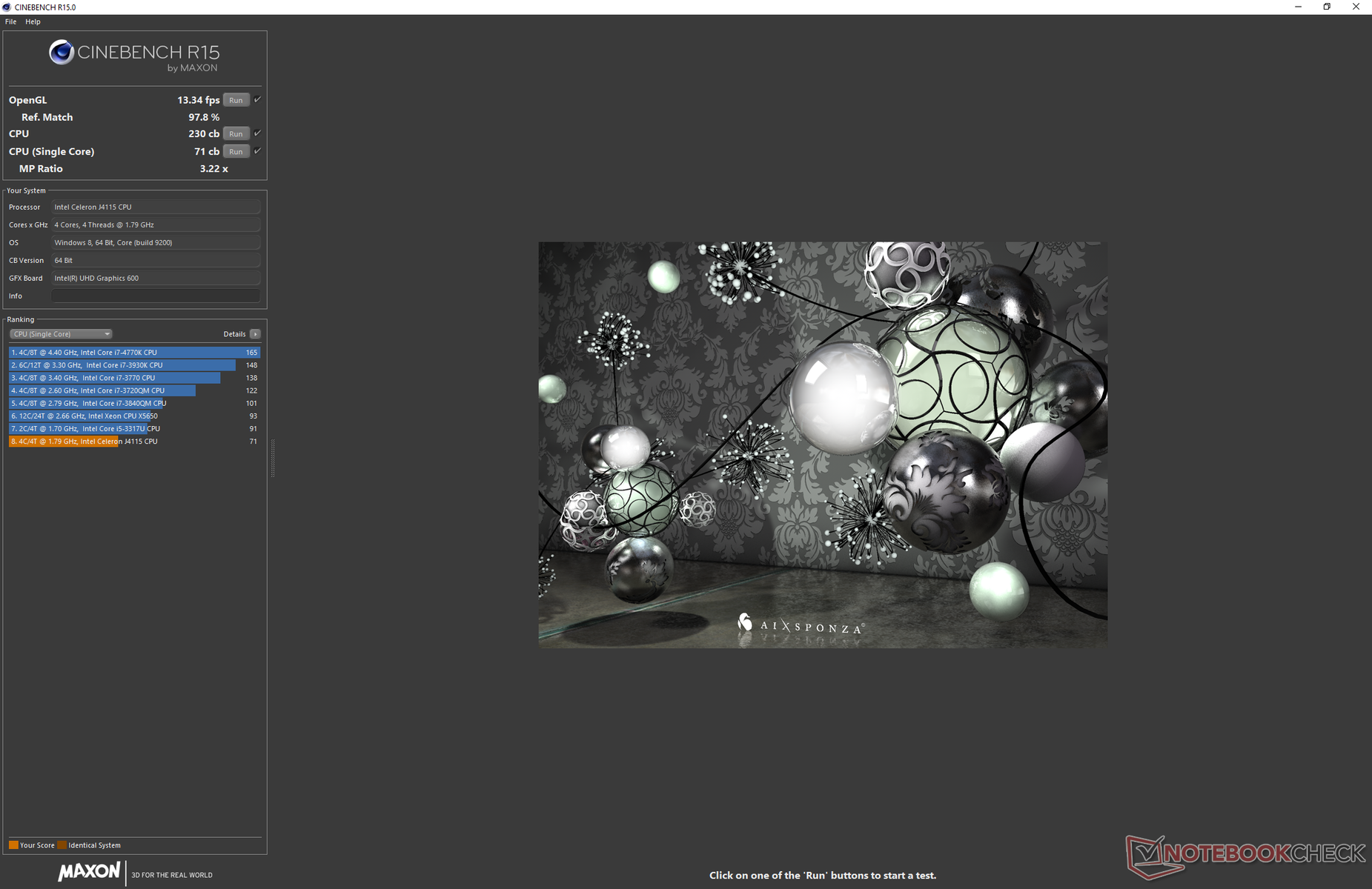Viewport: 1372px width, 889px height.
Task: Restore down the Cinebench window
Action: point(1327,7)
